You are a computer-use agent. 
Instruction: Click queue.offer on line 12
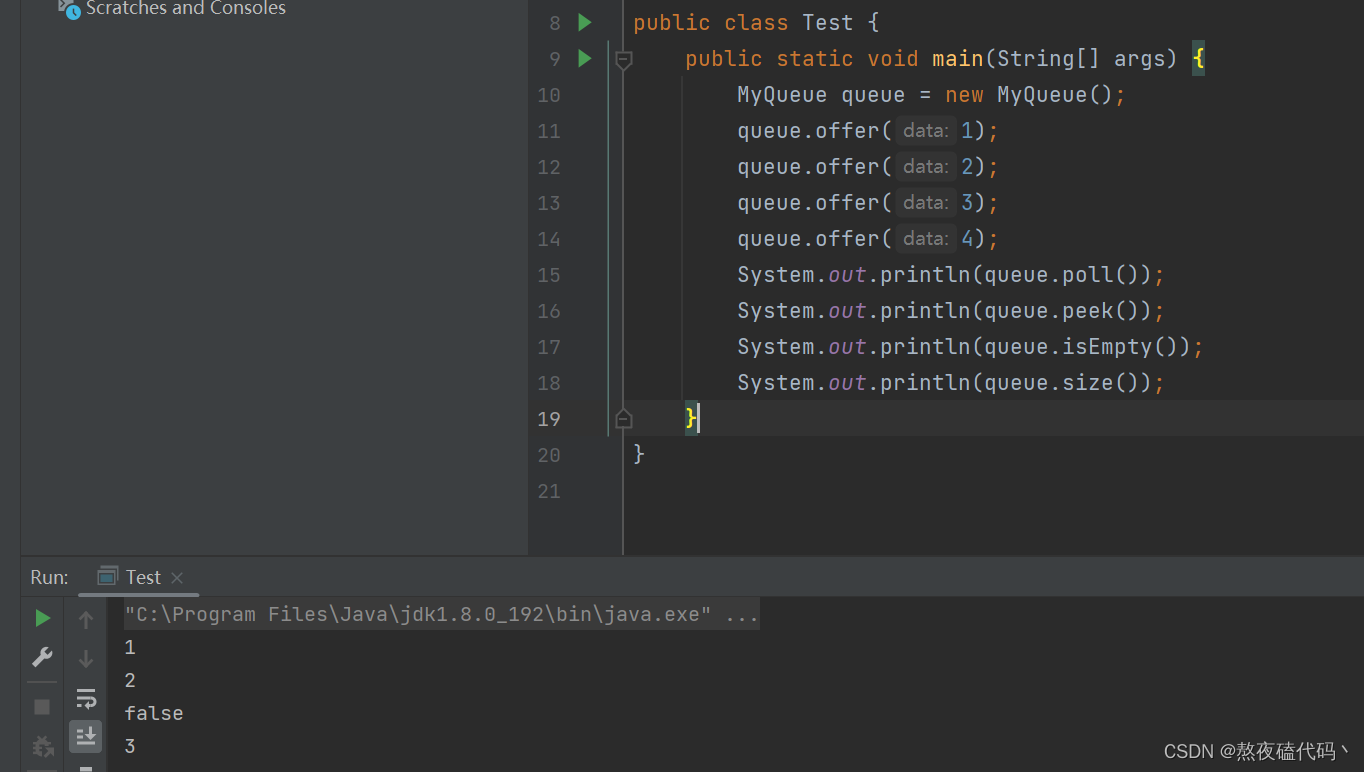pos(808,167)
